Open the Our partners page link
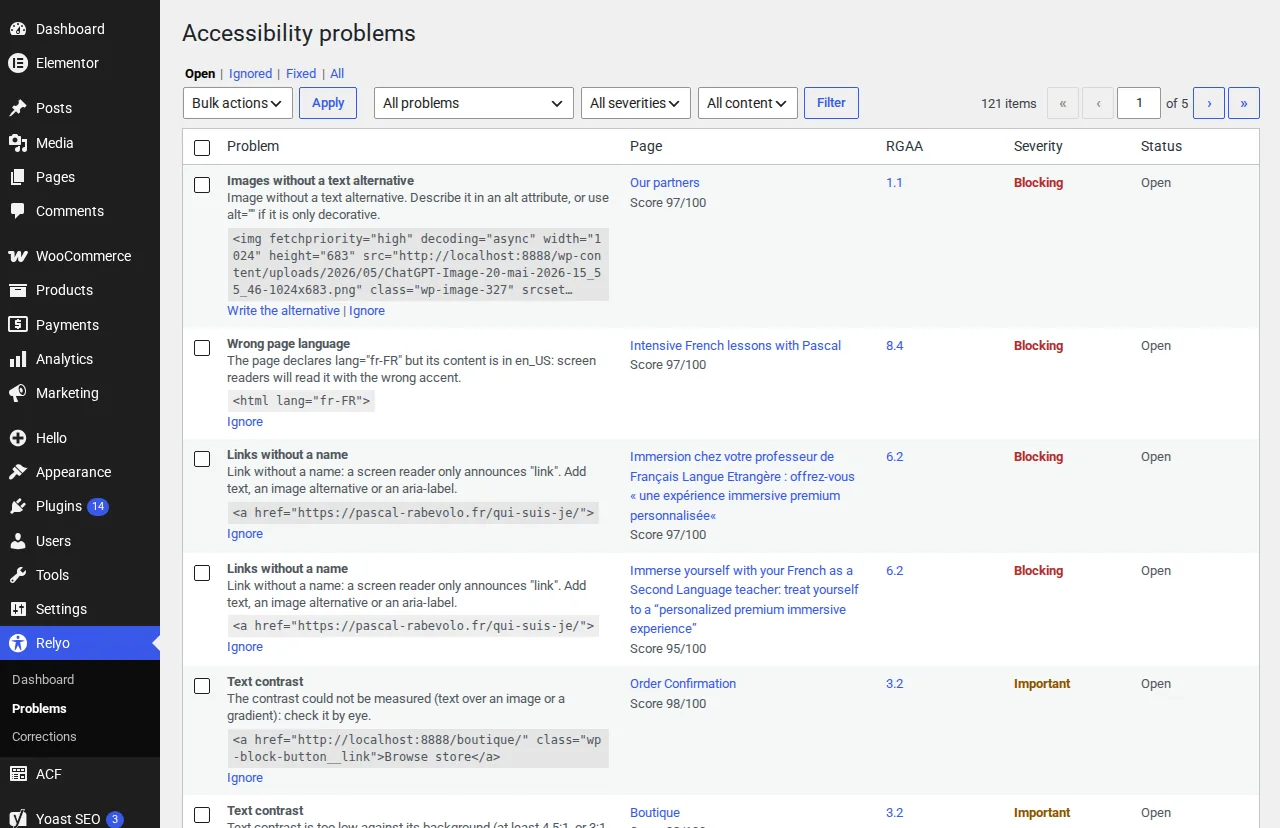This screenshot has height=828, width=1280. [x=665, y=183]
